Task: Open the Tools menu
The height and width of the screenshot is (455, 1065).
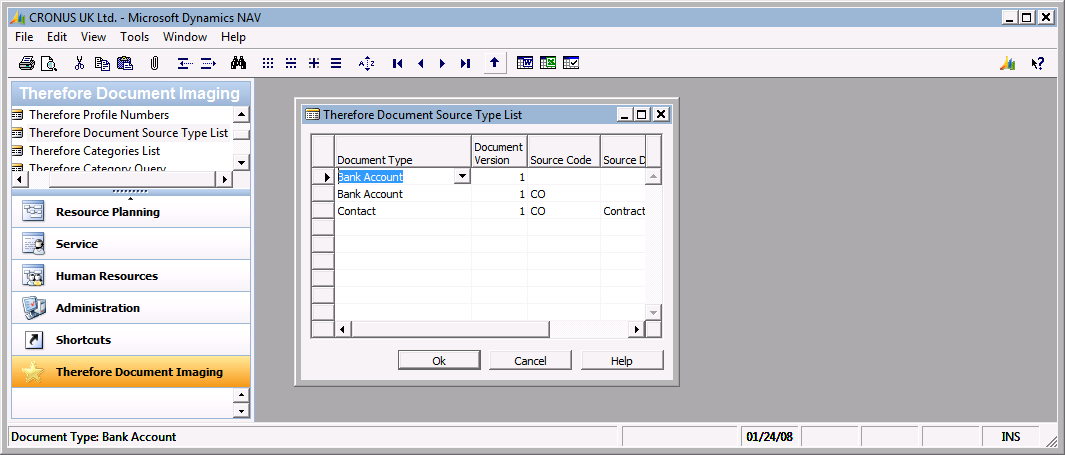Action: [x=134, y=37]
